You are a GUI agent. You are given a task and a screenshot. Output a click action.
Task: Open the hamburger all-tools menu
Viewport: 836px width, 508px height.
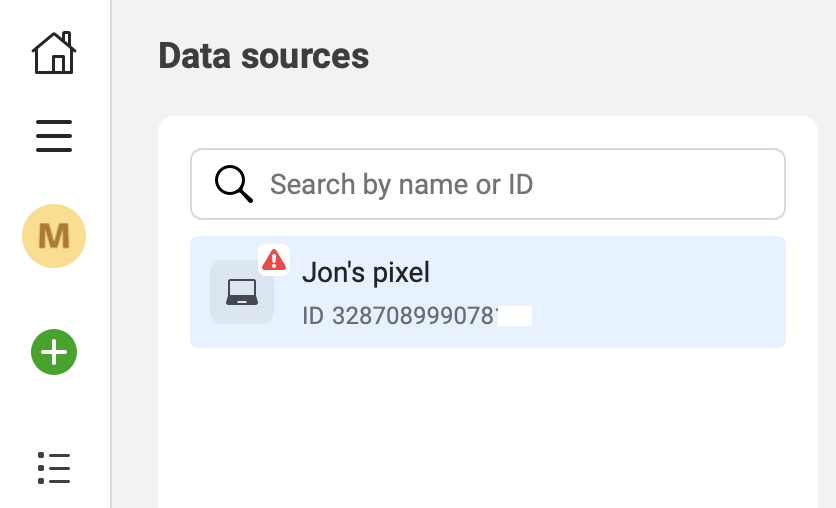click(x=54, y=136)
